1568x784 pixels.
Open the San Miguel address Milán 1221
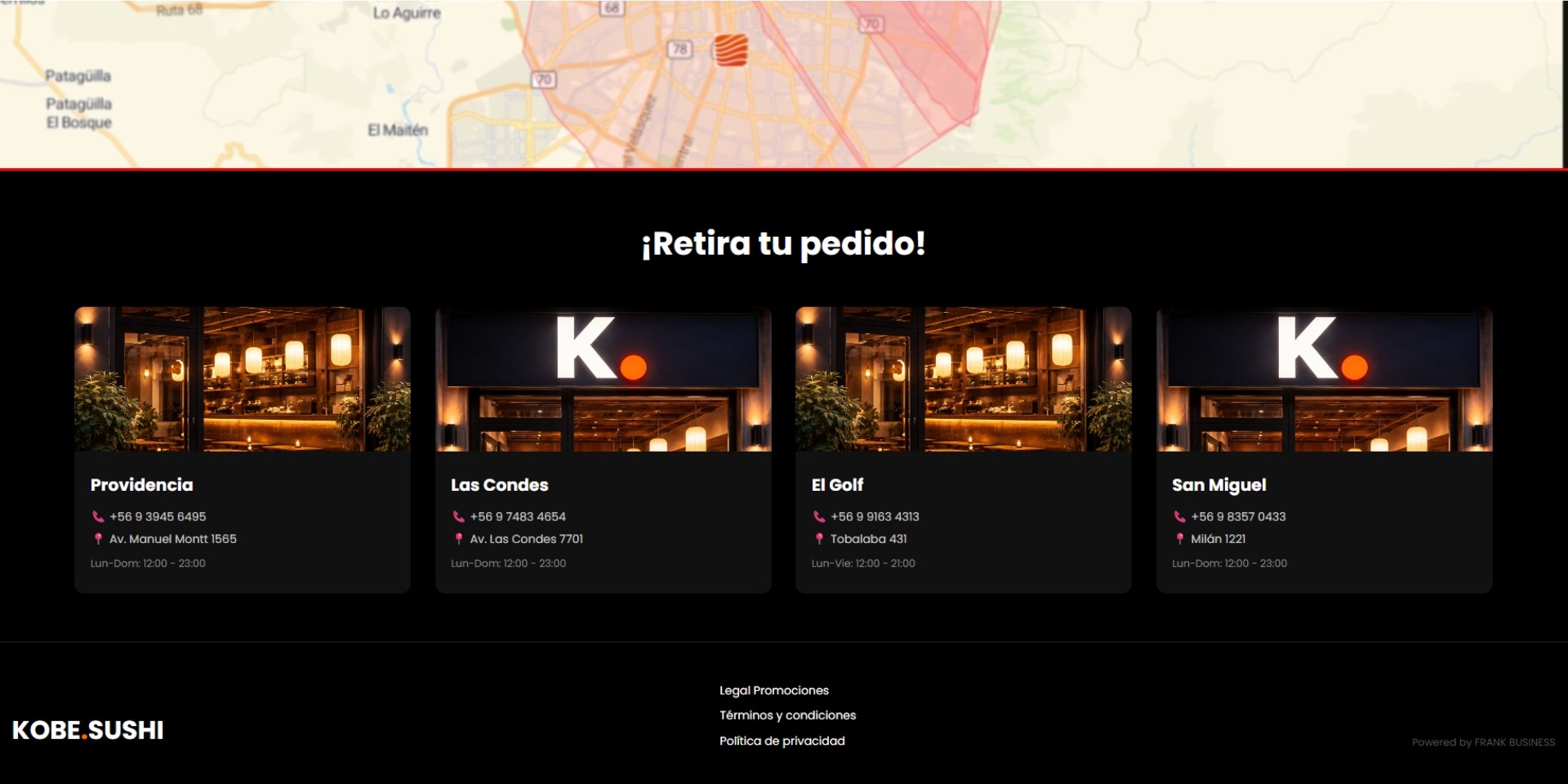(1218, 539)
